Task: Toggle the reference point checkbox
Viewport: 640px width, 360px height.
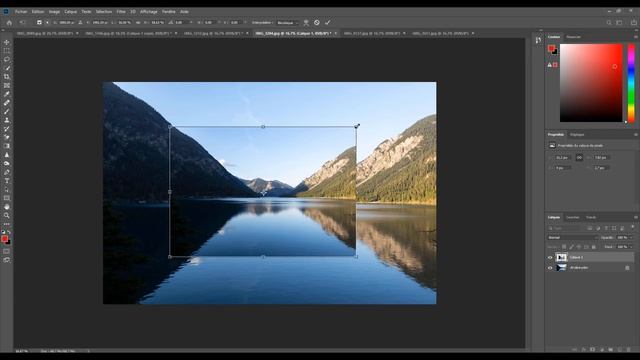Action: click(x=39, y=22)
